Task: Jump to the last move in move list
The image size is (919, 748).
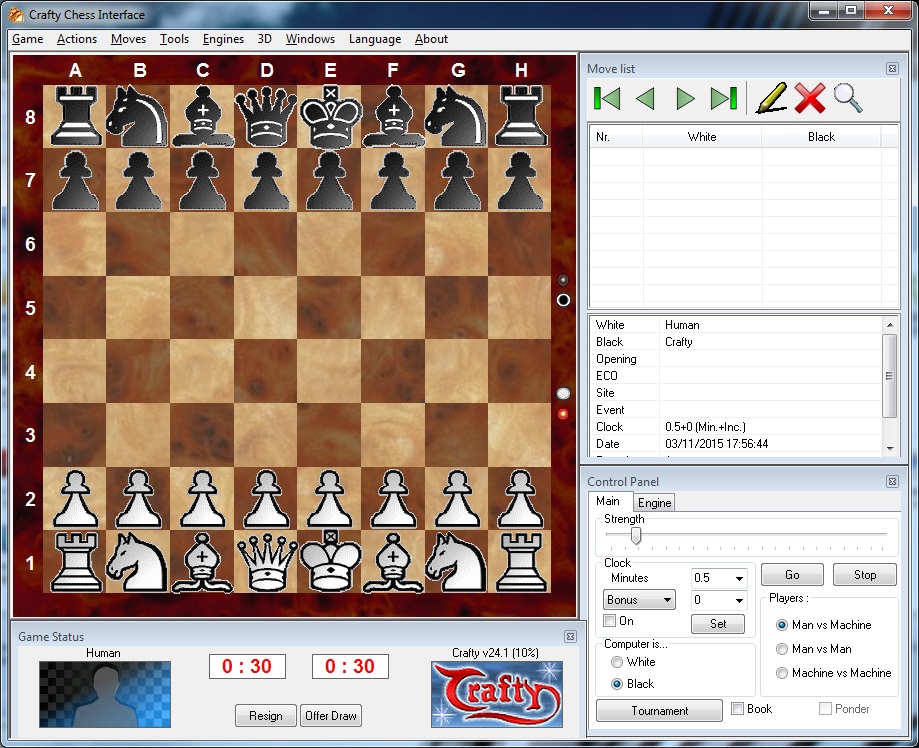Action: [724, 97]
